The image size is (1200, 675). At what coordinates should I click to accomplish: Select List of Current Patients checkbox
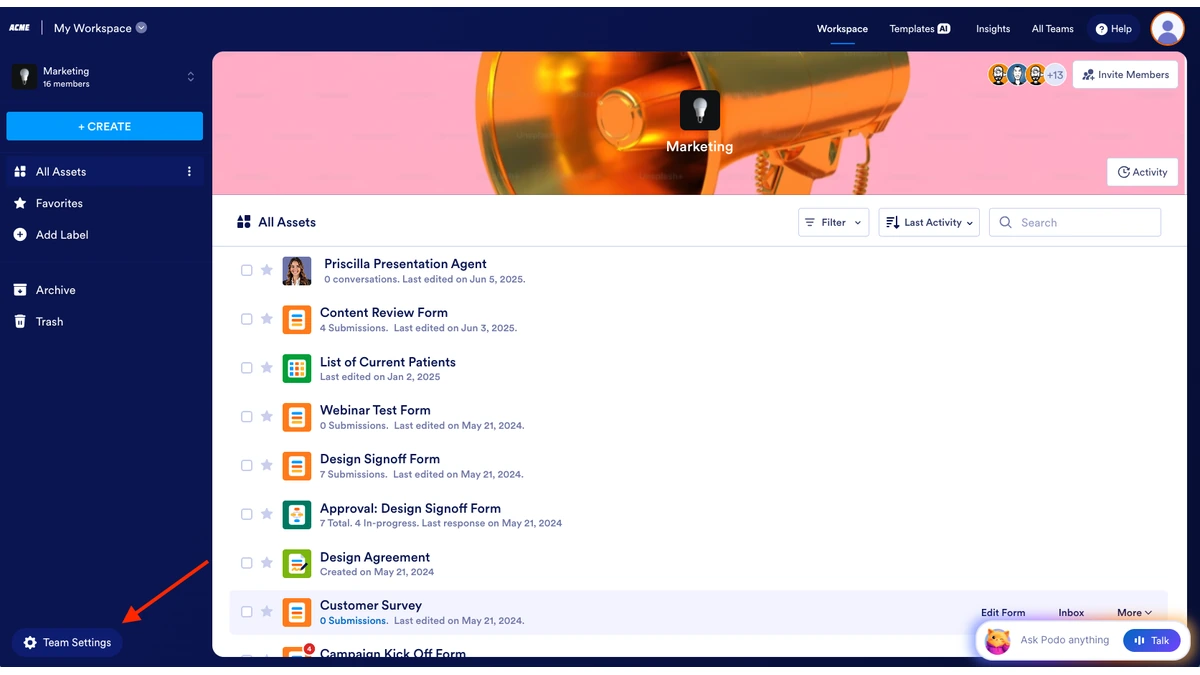point(247,368)
